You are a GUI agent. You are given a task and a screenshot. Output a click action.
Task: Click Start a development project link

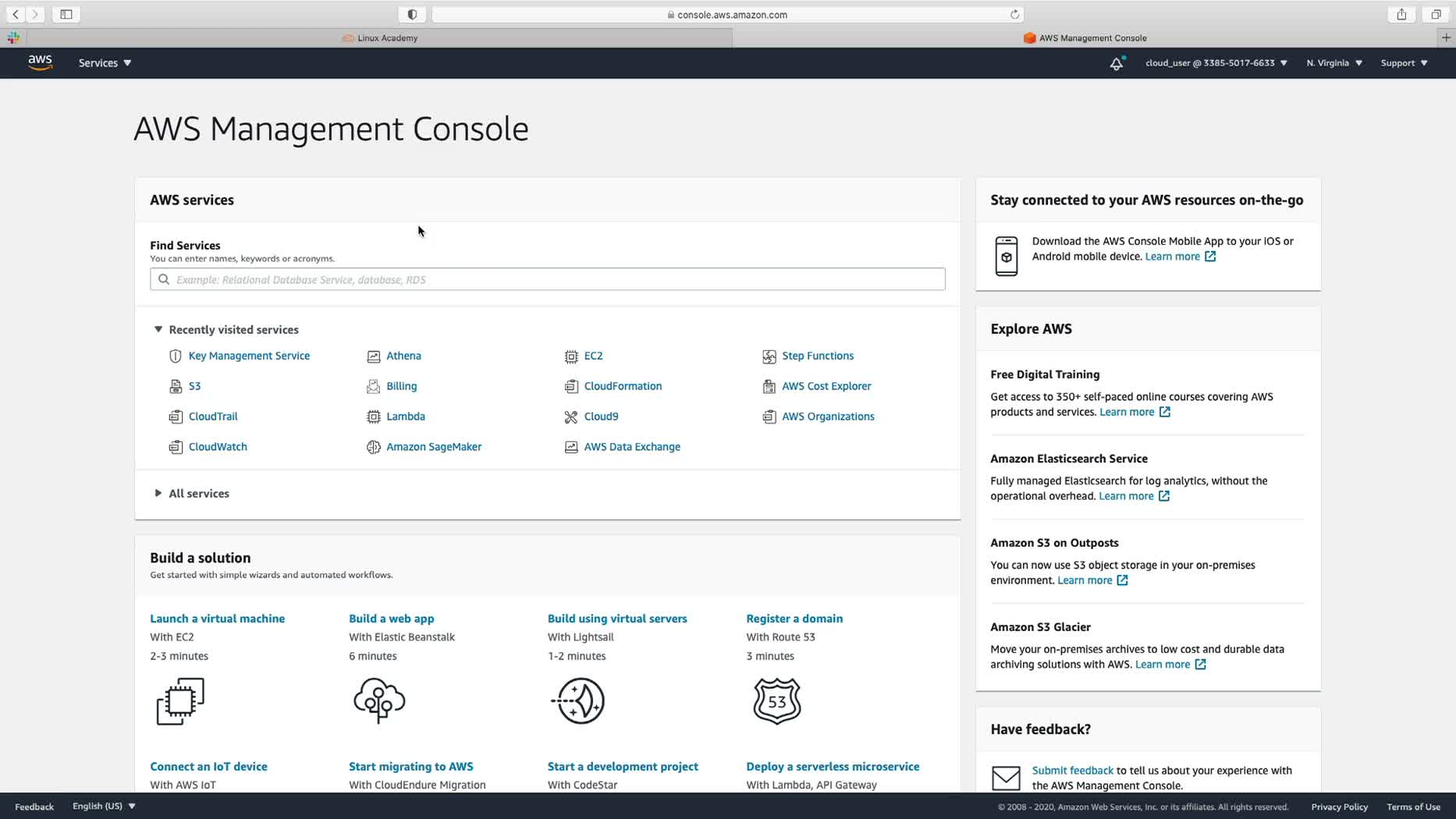(623, 767)
